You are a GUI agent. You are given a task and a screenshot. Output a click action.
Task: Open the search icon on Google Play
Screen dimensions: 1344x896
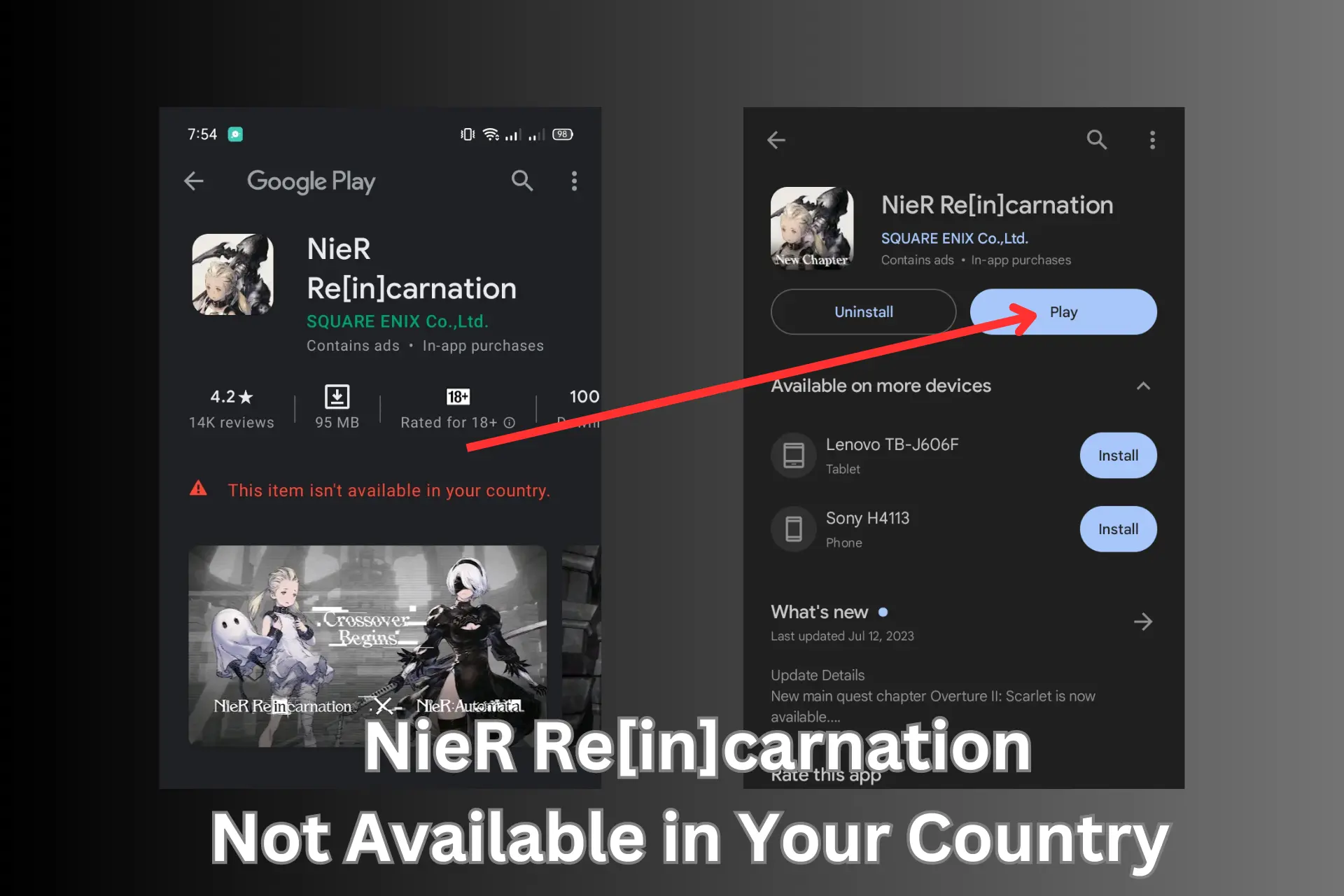(x=521, y=181)
